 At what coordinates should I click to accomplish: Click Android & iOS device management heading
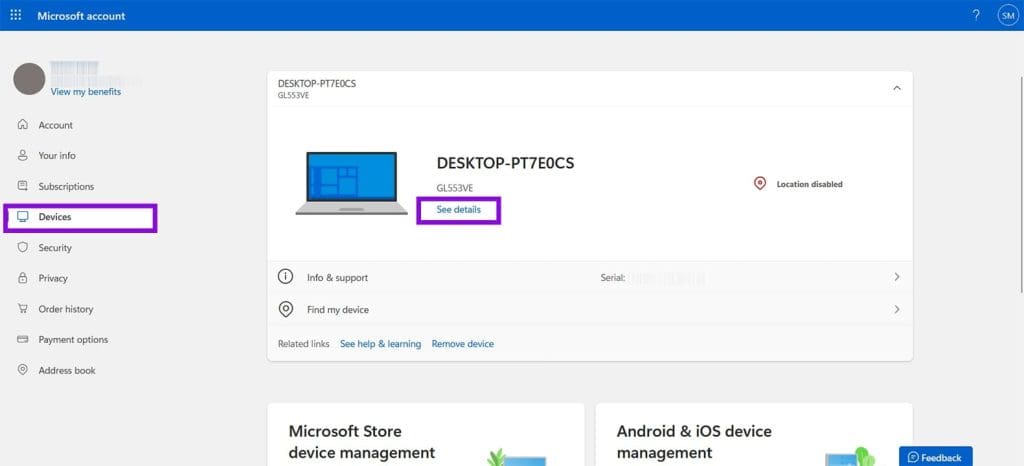coord(694,442)
